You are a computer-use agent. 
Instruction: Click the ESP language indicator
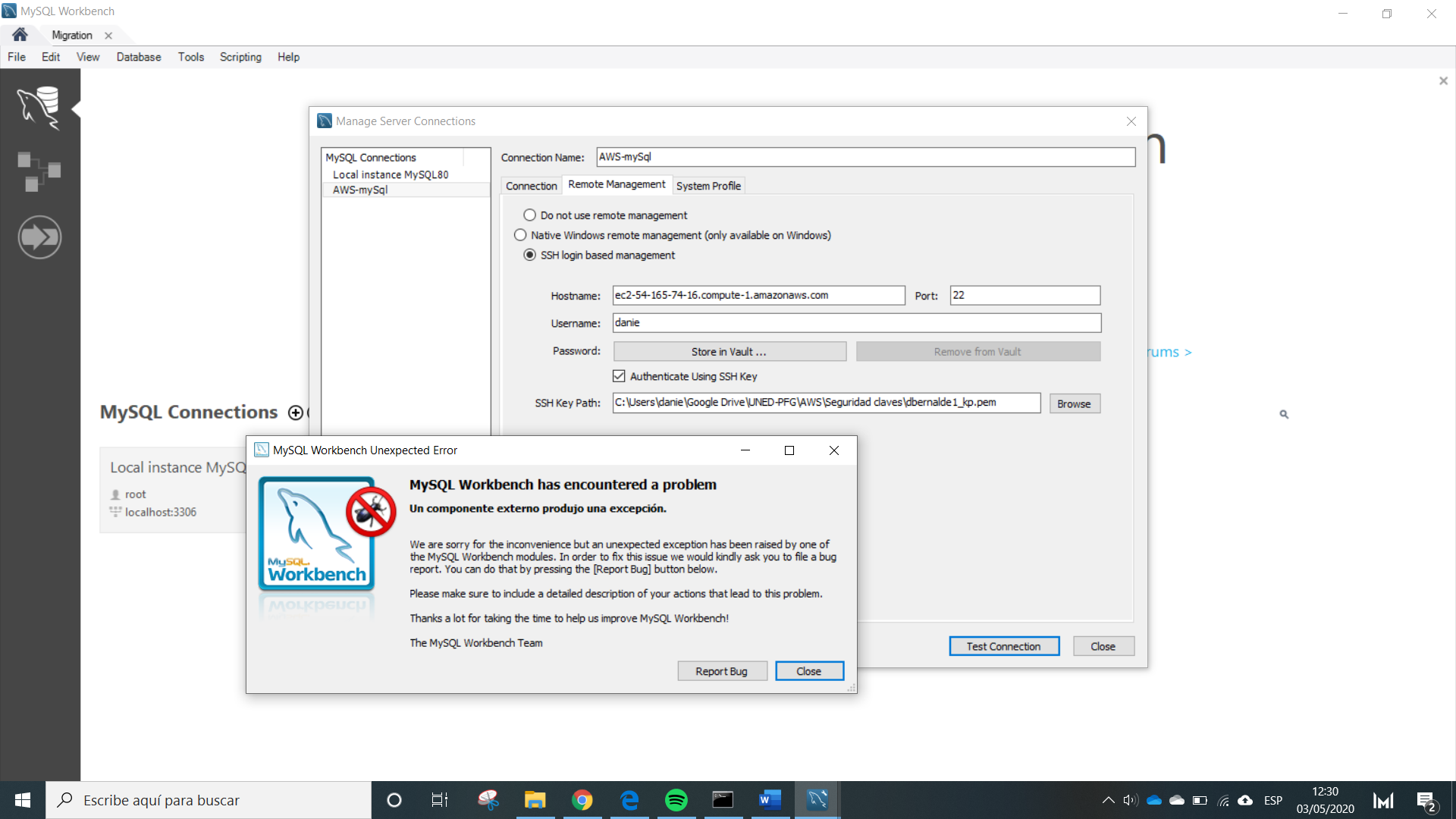(1273, 800)
